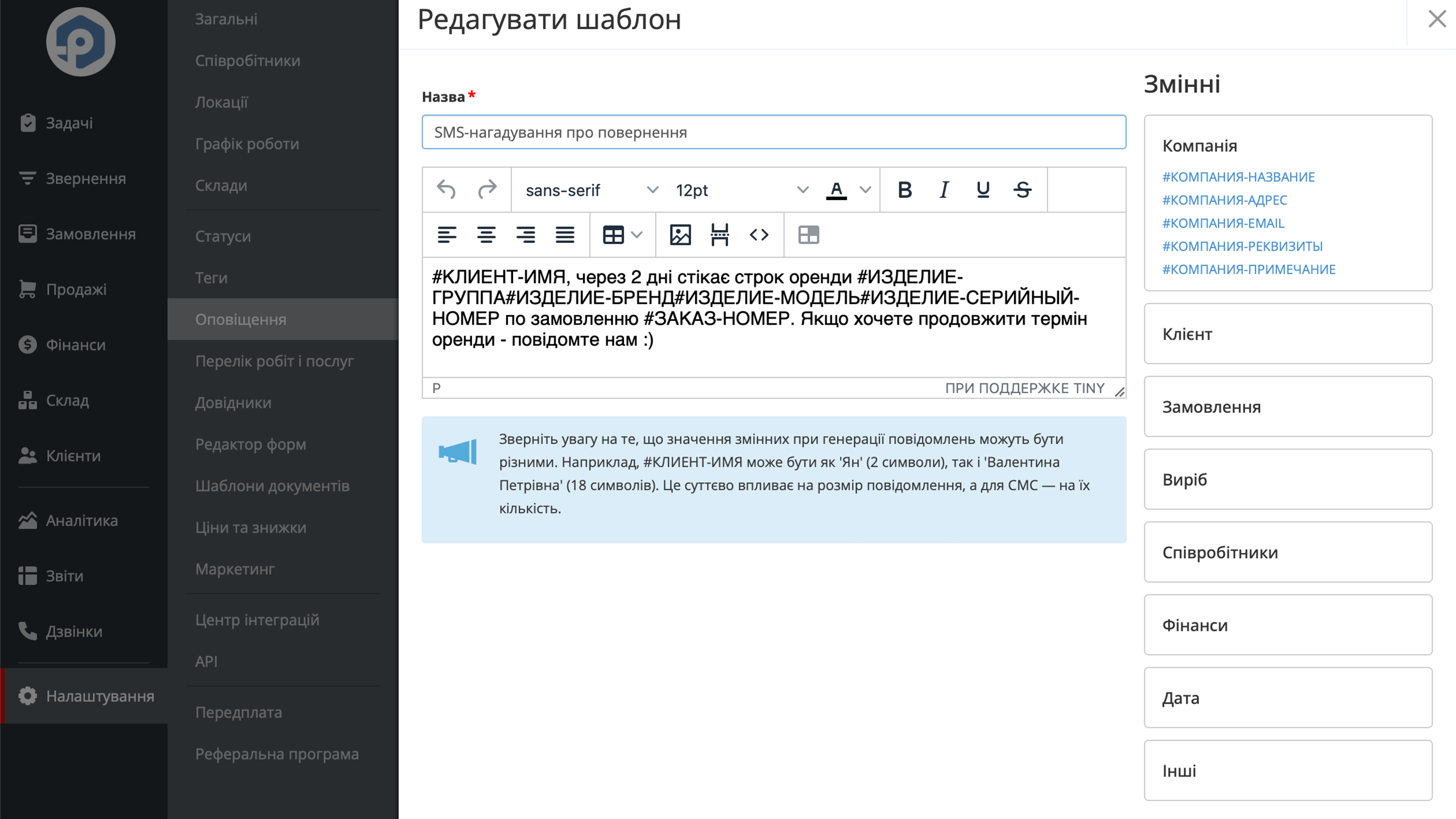Click the editor resize handle
Screen dimensions: 1456x819
coord(1119,391)
